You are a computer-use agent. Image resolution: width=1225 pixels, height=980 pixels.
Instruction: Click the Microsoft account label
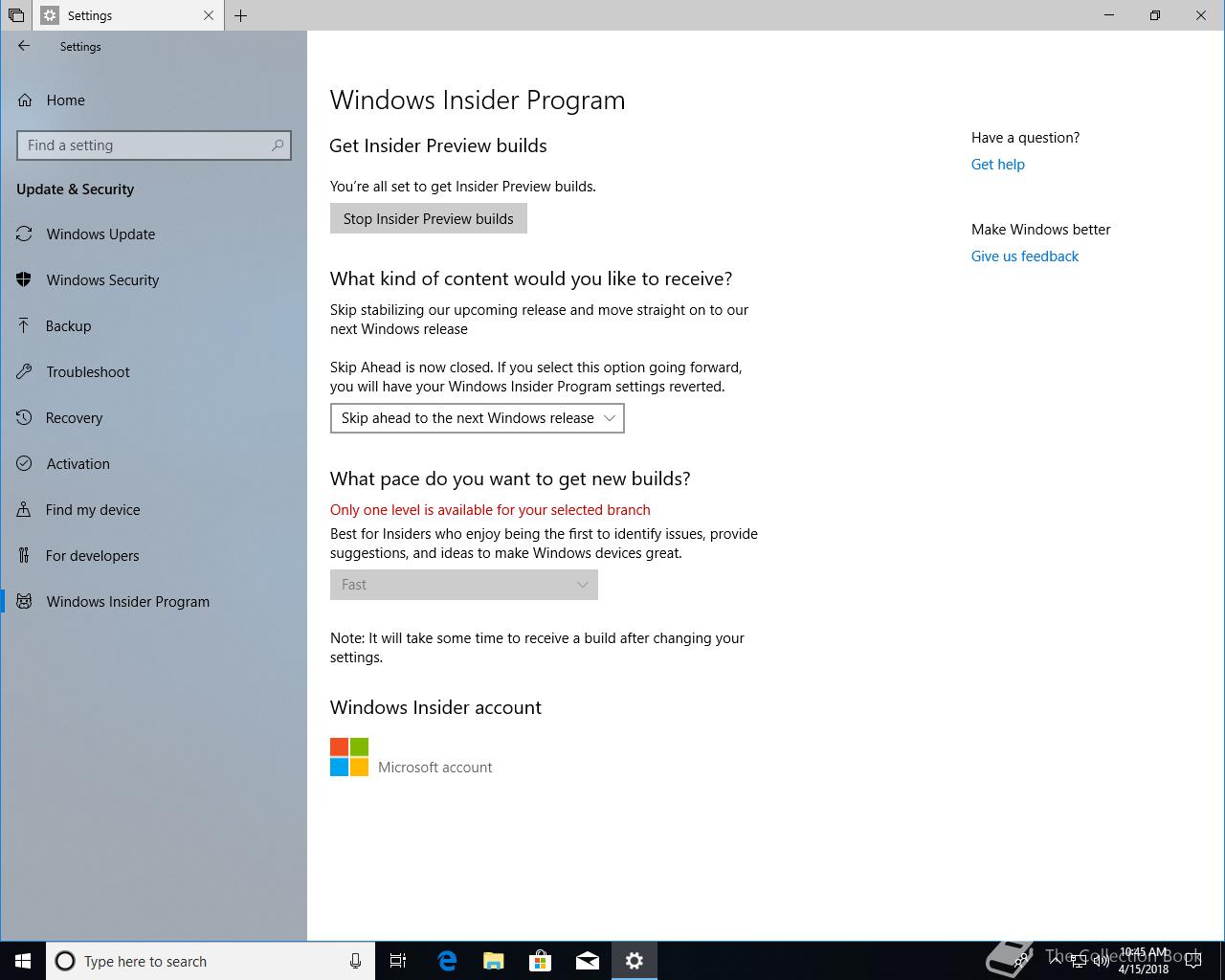(435, 768)
